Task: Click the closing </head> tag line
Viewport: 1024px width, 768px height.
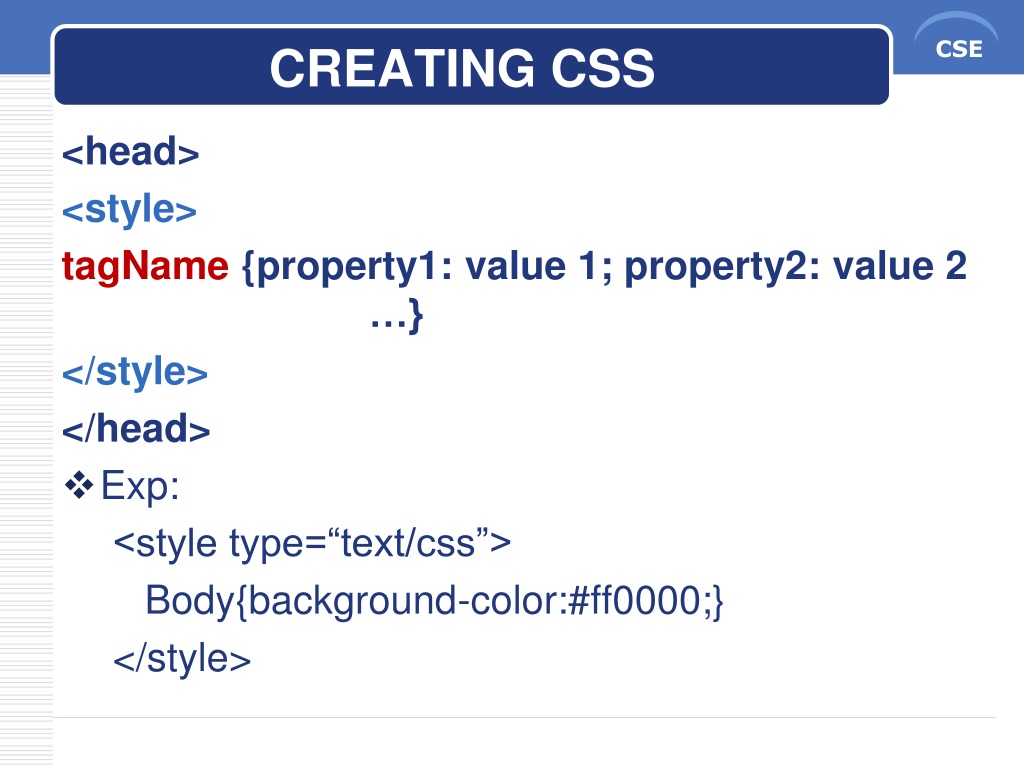Action: [x=136, y=429]
